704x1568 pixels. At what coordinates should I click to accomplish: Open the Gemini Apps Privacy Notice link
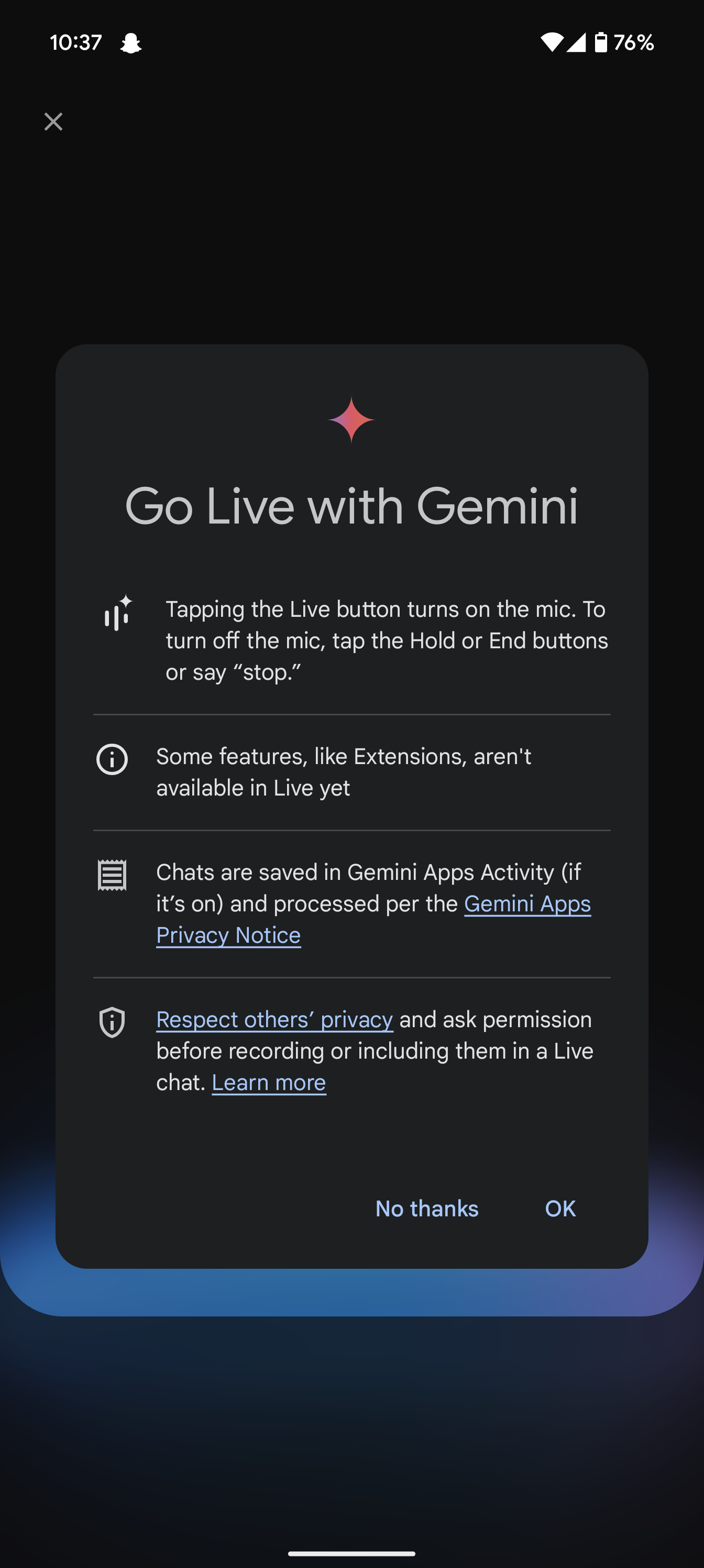pos(373,919)
